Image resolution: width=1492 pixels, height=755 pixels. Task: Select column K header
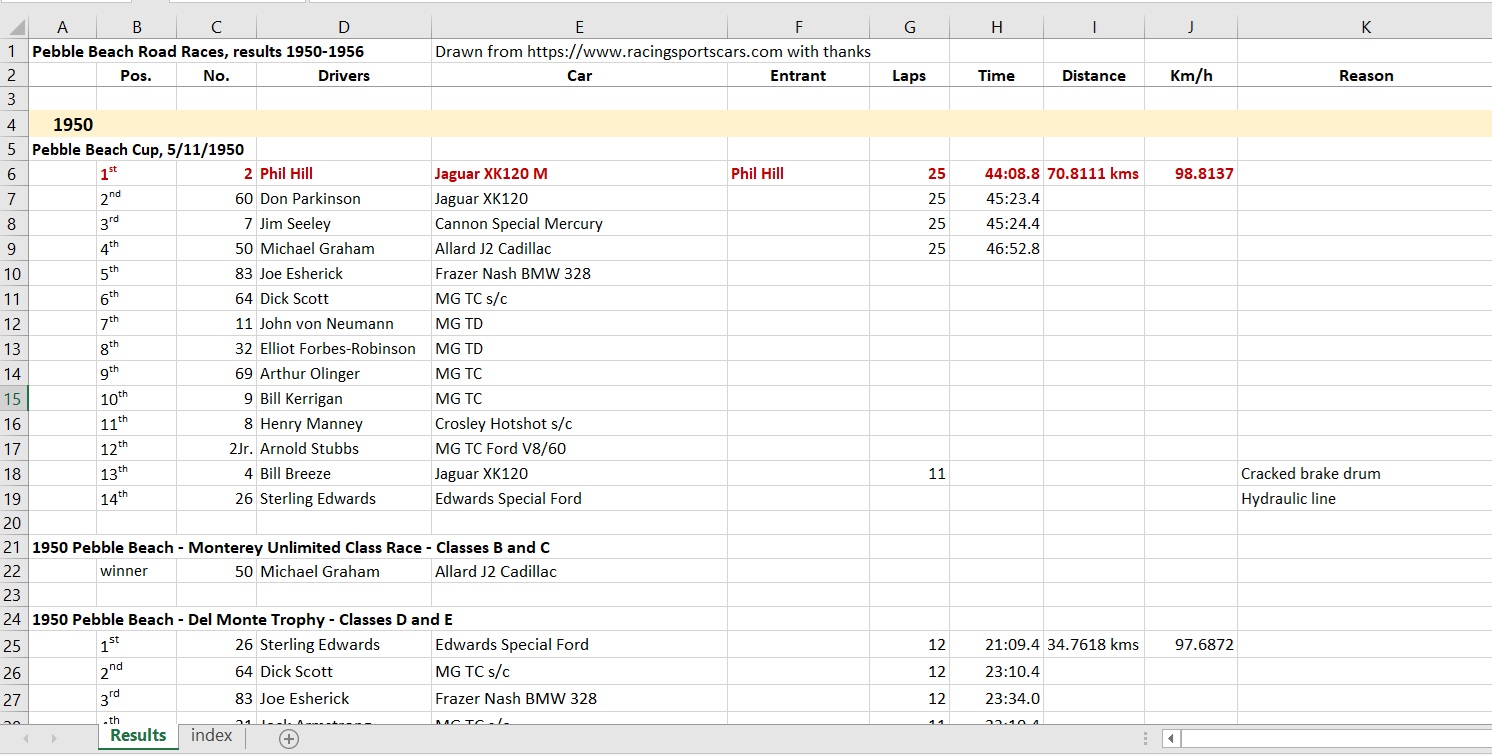point(1365,28)
